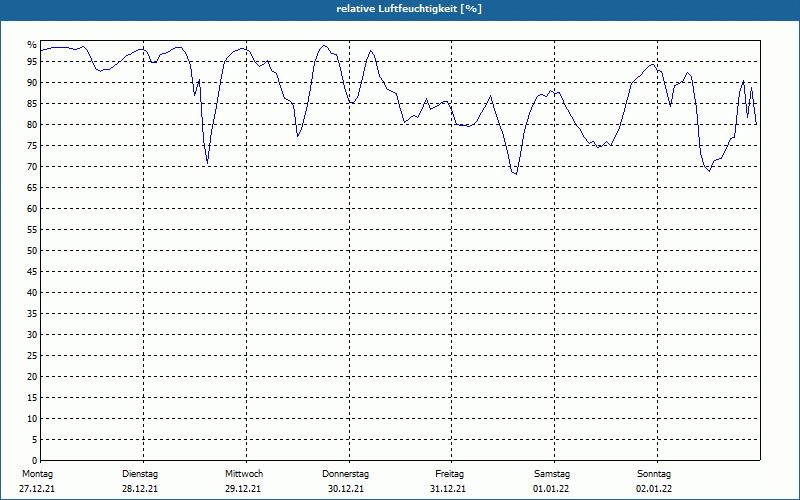Click the y-axis value '0'

pyautogui.click(x=35, y=461)
